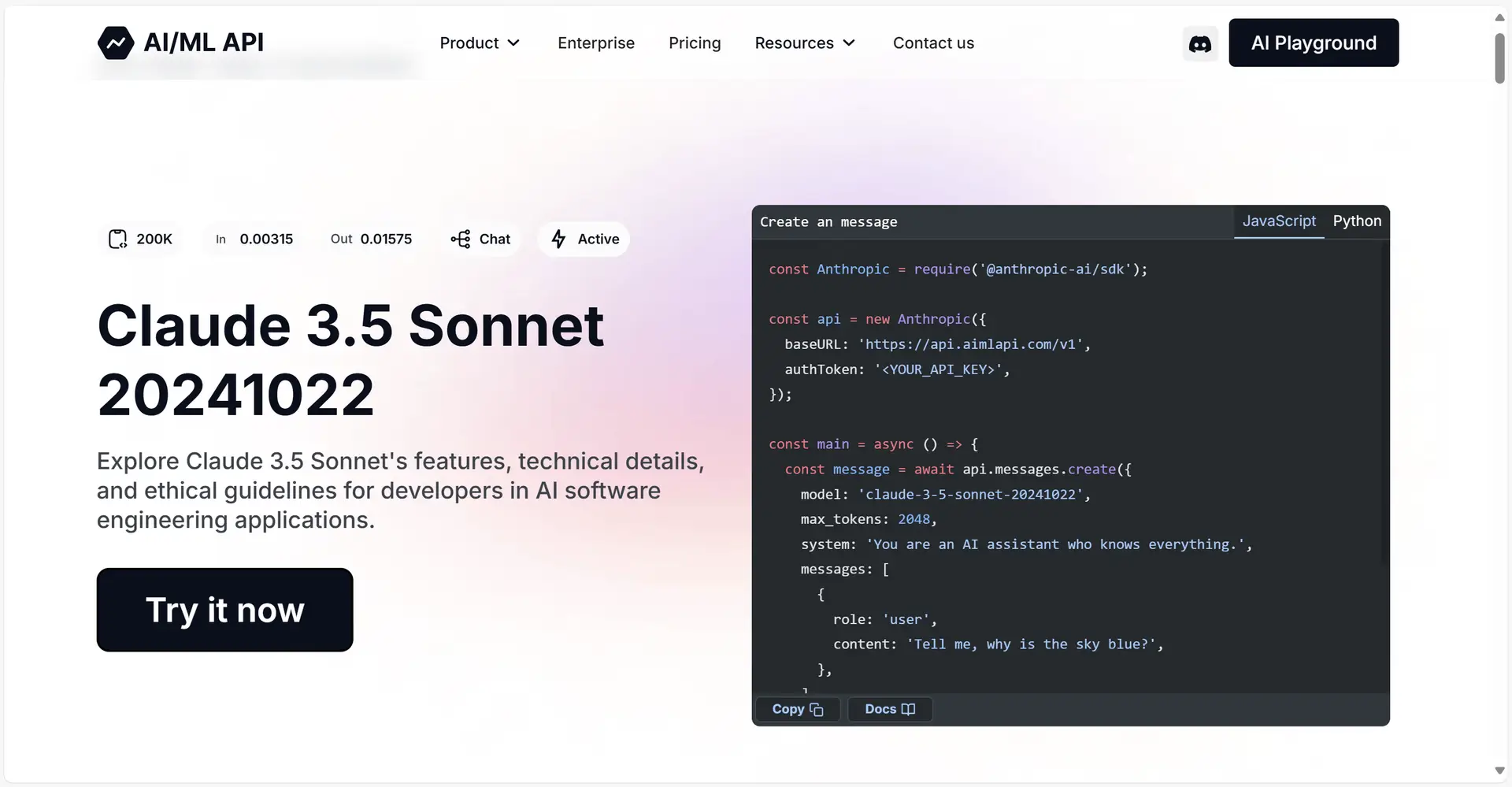Click the 'Tell me, why is the sky blue?' line
The height and width of the screenshot is (787, 1512).
click(x=998, y=644)
